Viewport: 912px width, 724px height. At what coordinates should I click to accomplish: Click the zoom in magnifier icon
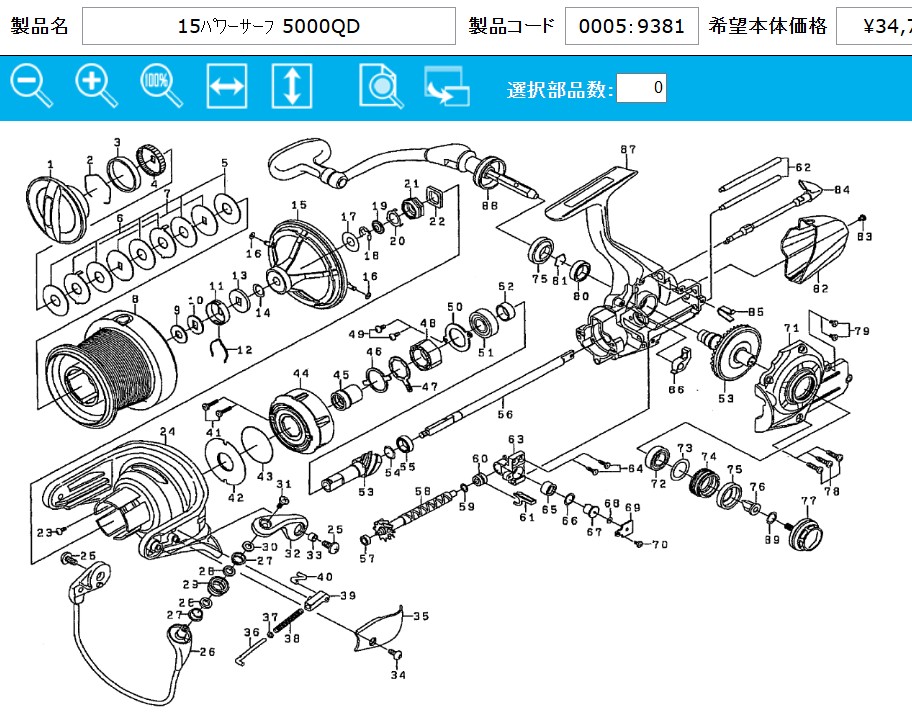pos(97,86)
